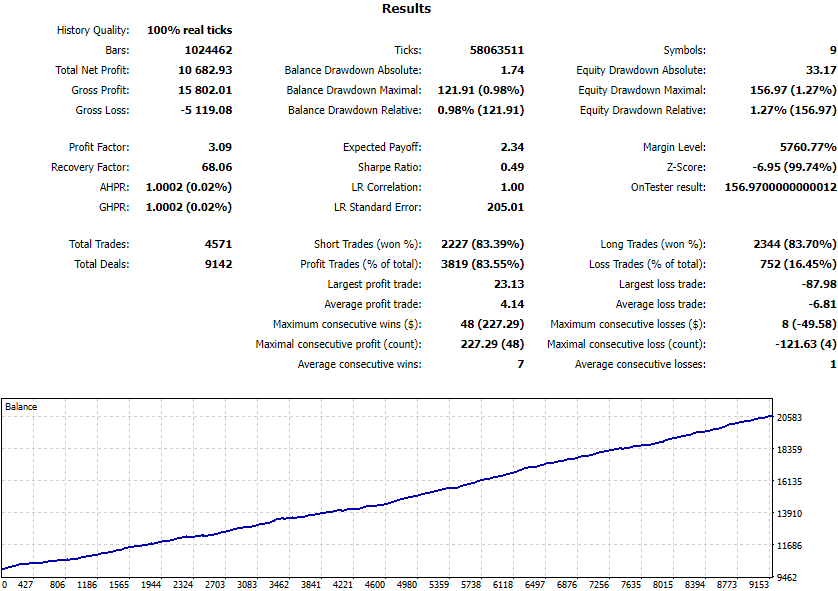Select the Symbols value 9

833,50
